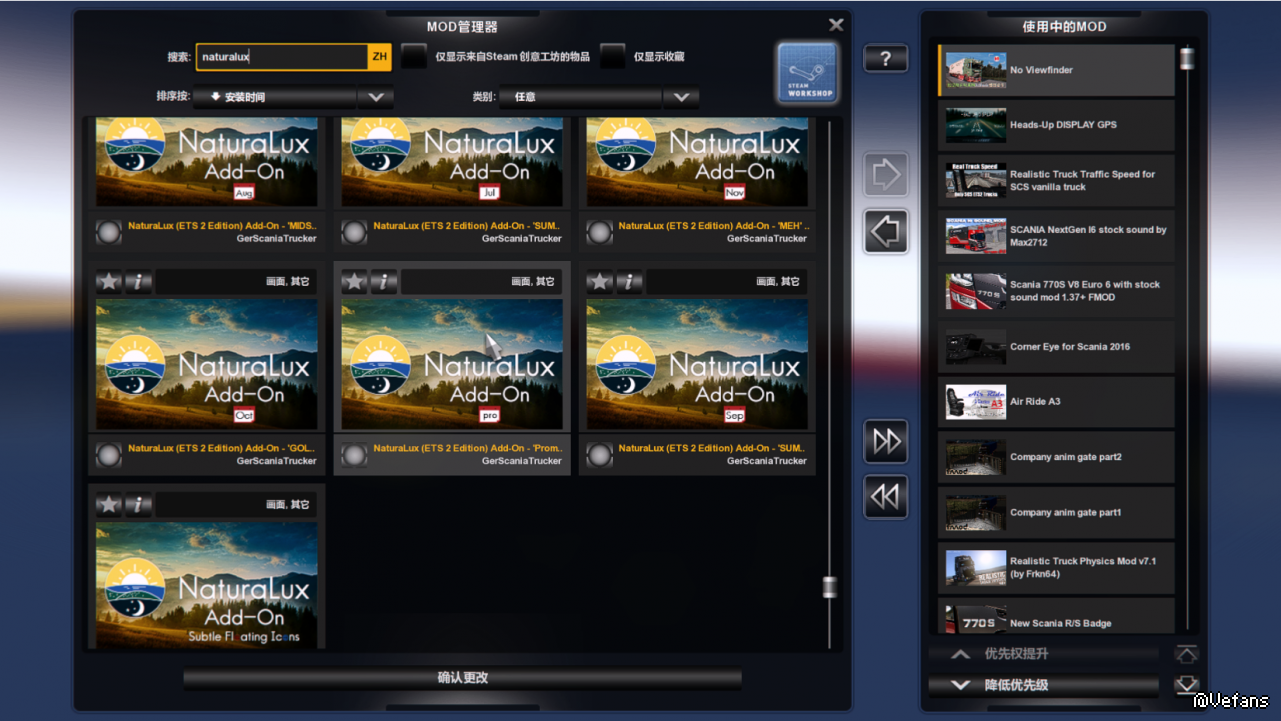
Task: Favorite the Subtle Floating Icons add-on
Action: (109, 505)
